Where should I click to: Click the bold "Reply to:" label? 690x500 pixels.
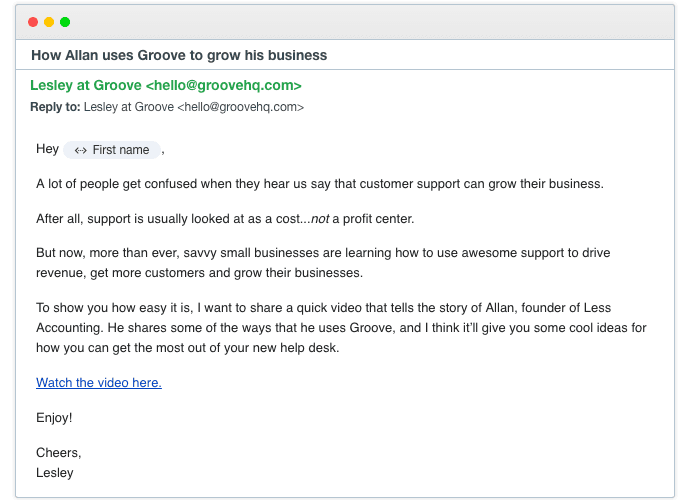(x=55, y=106)
